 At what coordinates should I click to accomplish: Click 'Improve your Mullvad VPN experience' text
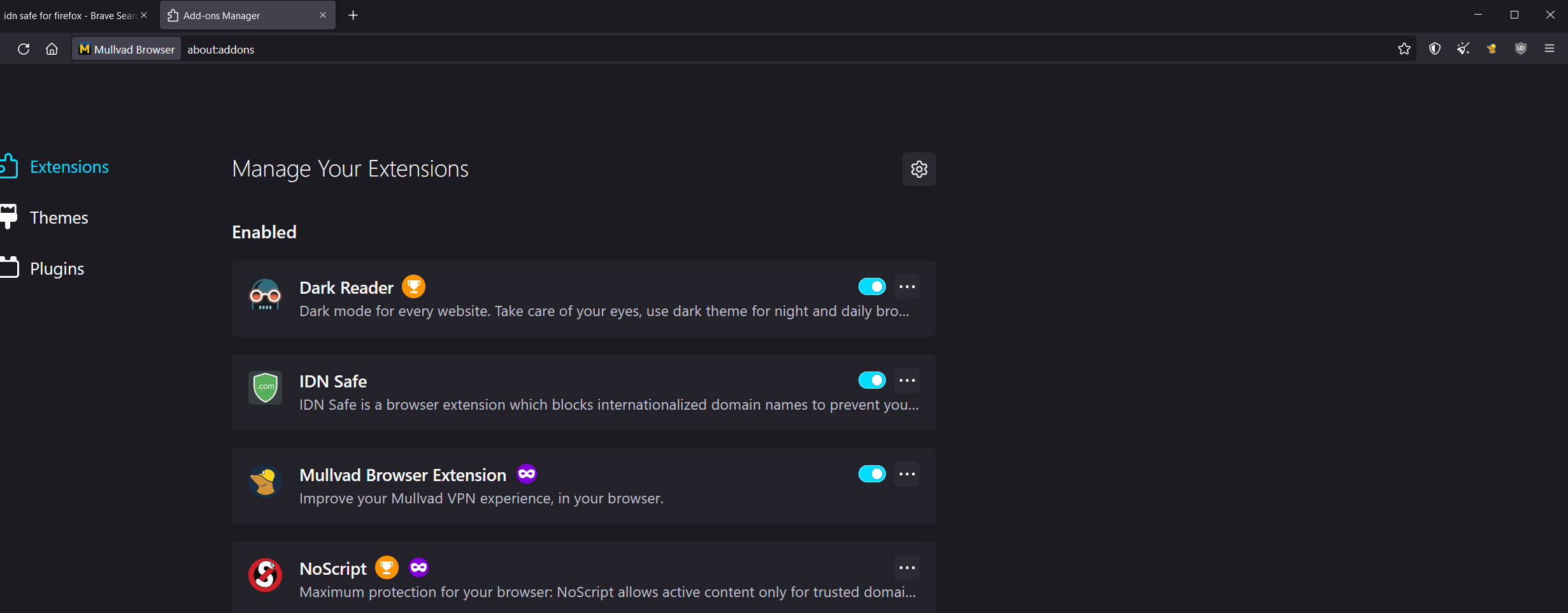pos(481,498)
